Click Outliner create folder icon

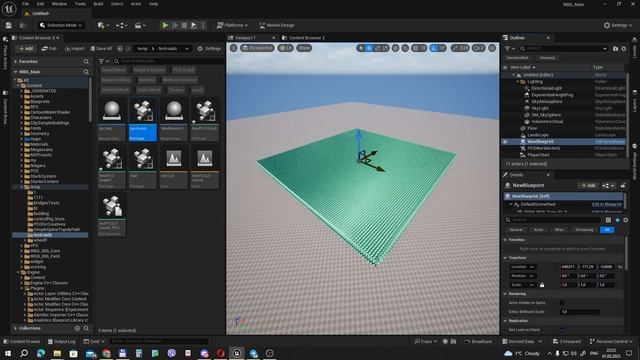pyautogui.click(x=616, y=49)
